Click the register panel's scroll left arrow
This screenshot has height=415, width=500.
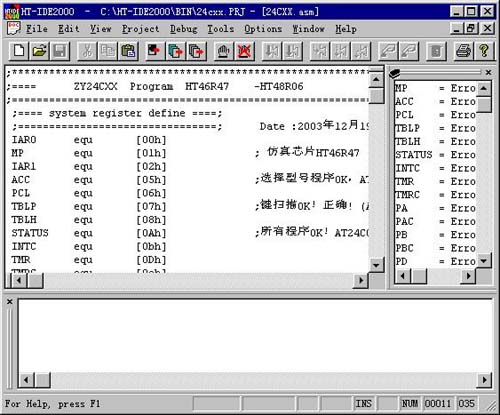click(403, 276)
